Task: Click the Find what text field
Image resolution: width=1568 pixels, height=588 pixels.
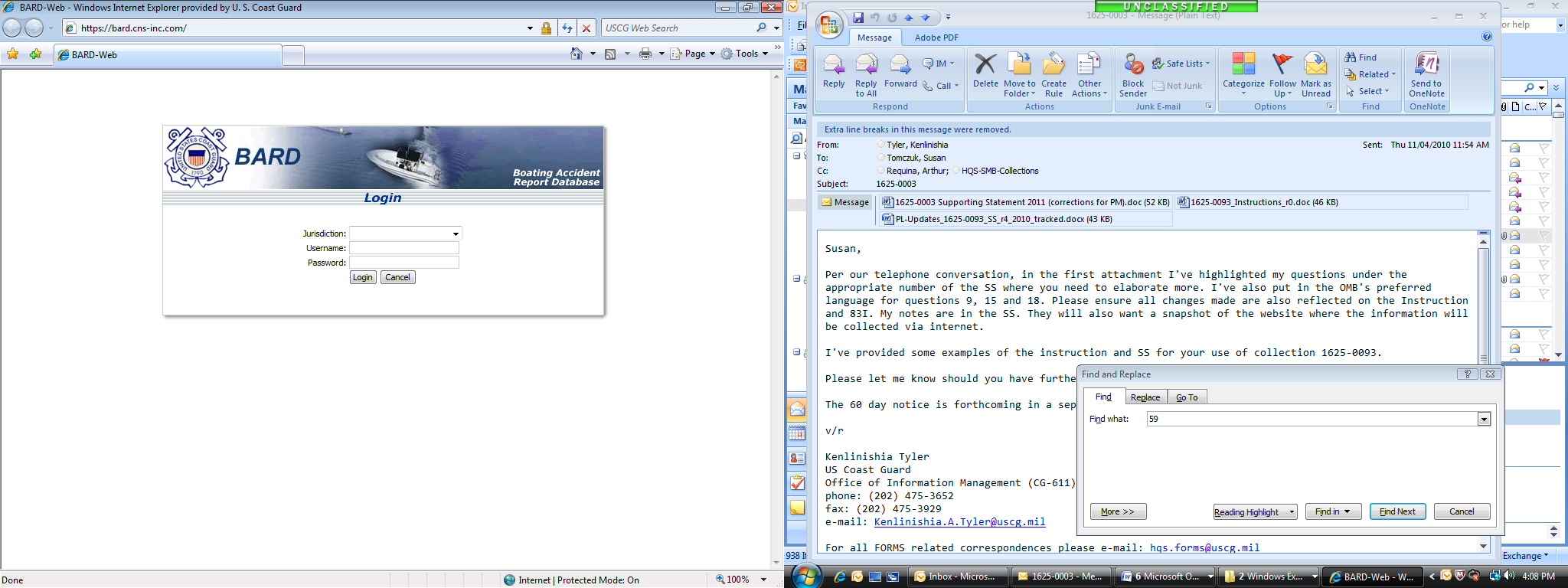Action: tap(1312, 419)
